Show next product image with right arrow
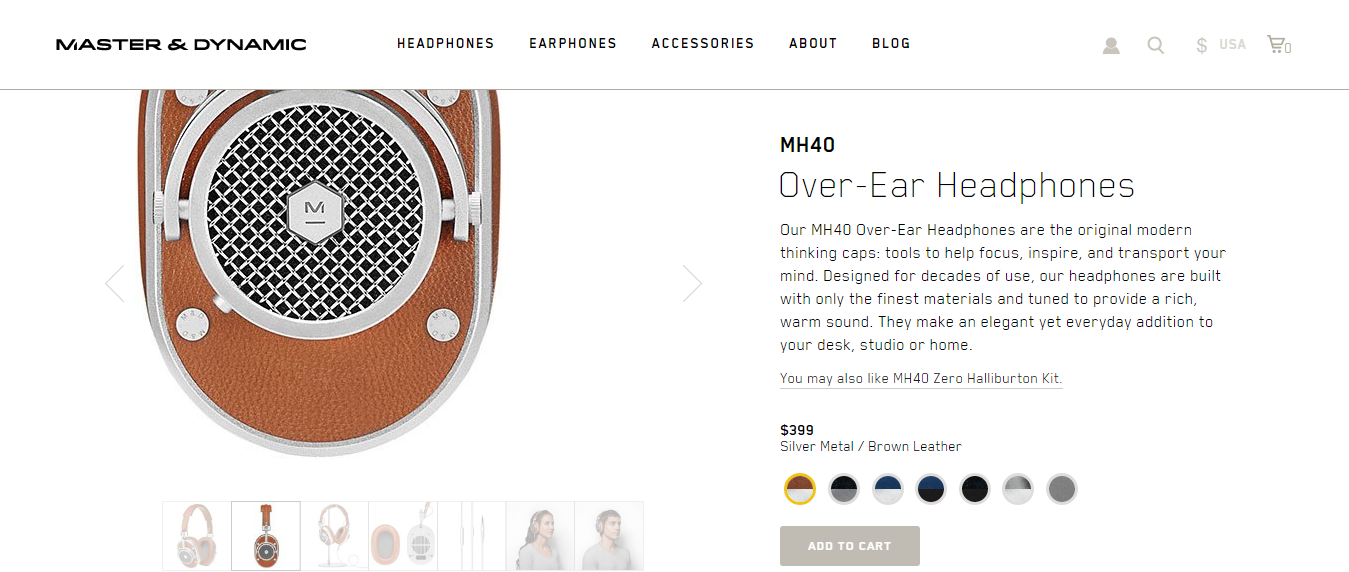 click(x=692, y=283)
